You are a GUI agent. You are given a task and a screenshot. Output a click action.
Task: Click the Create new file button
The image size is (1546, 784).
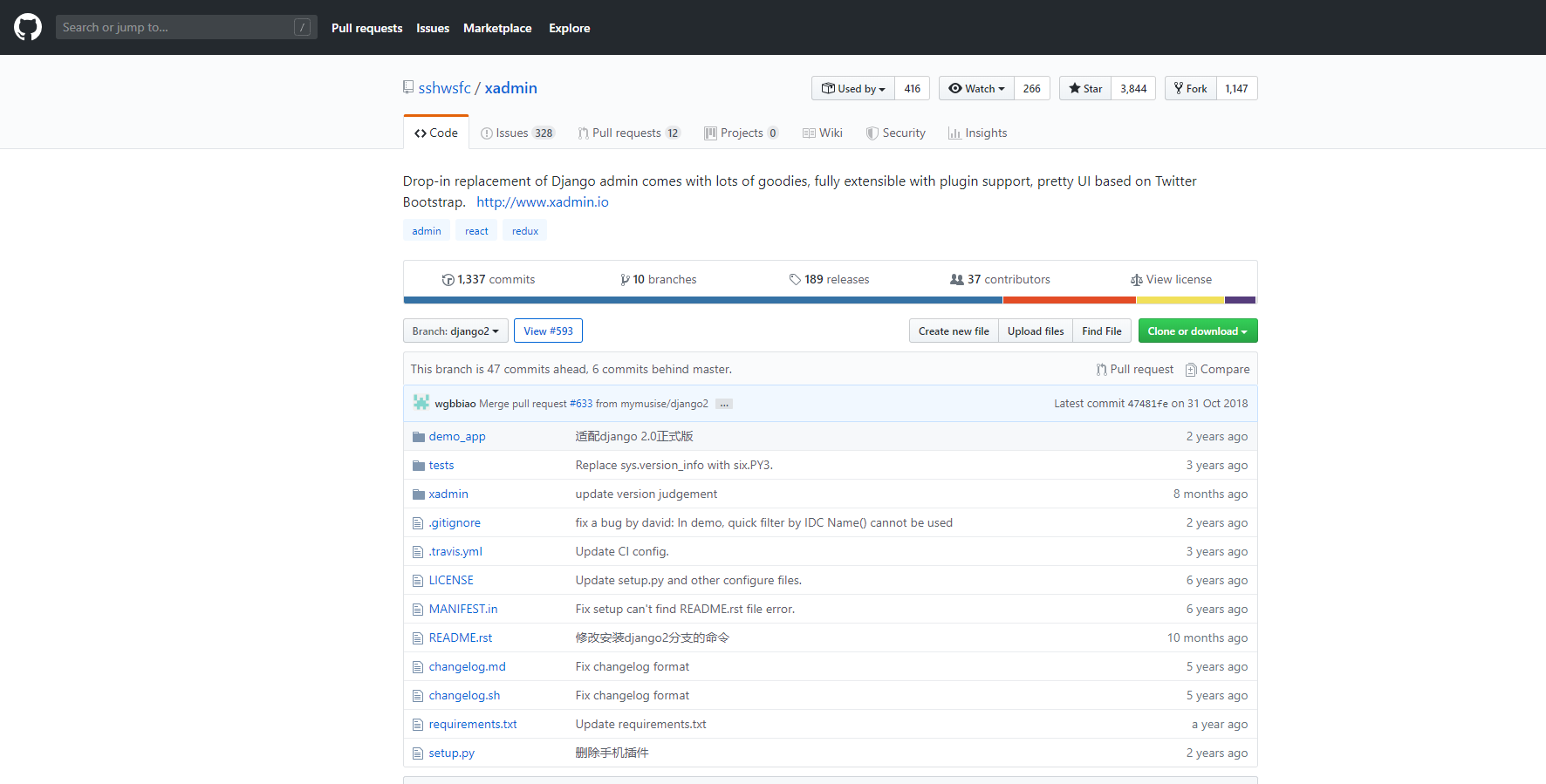[953, 331]
